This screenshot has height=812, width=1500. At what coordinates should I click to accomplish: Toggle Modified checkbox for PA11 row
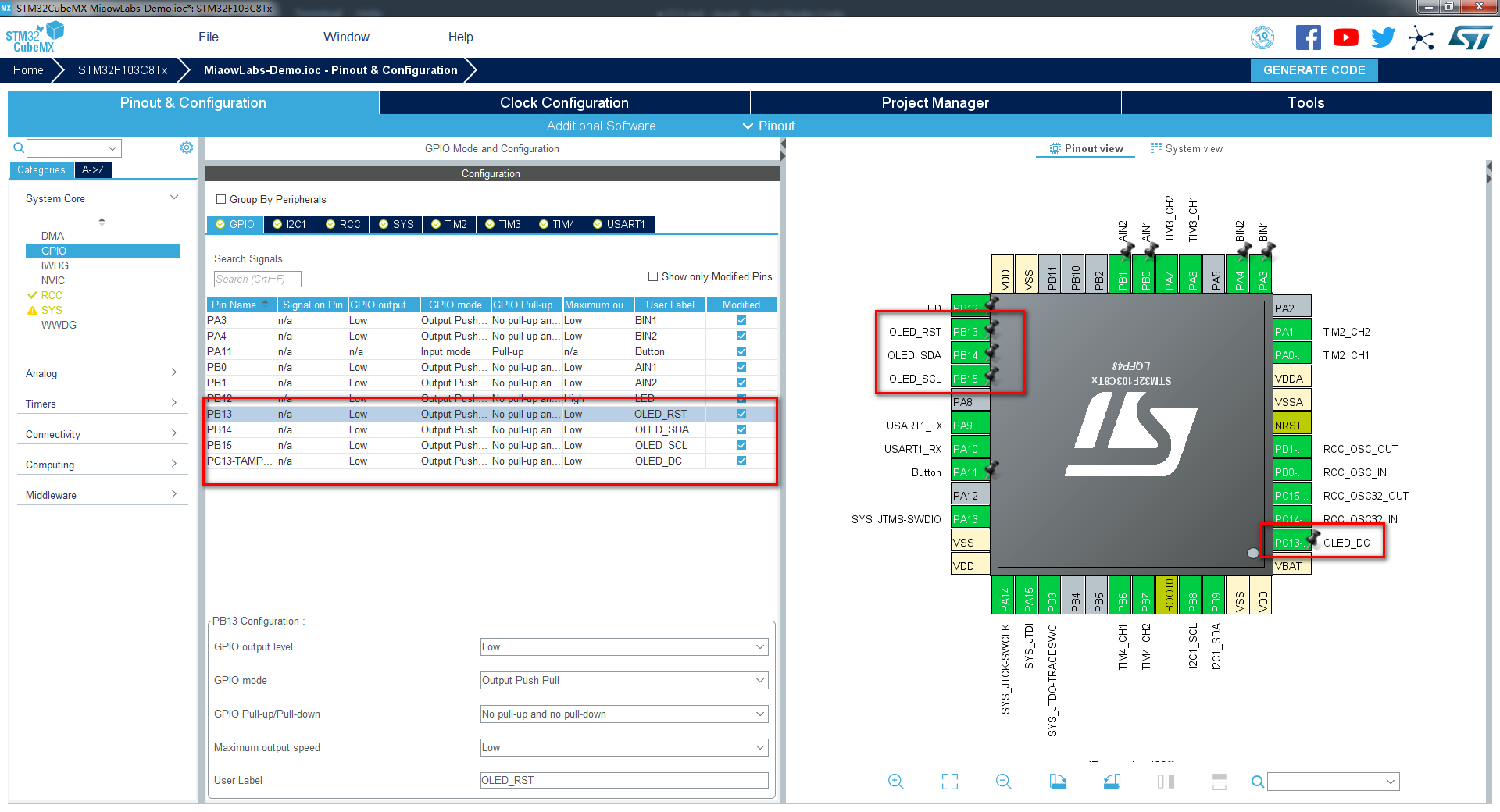coord(741,351)
